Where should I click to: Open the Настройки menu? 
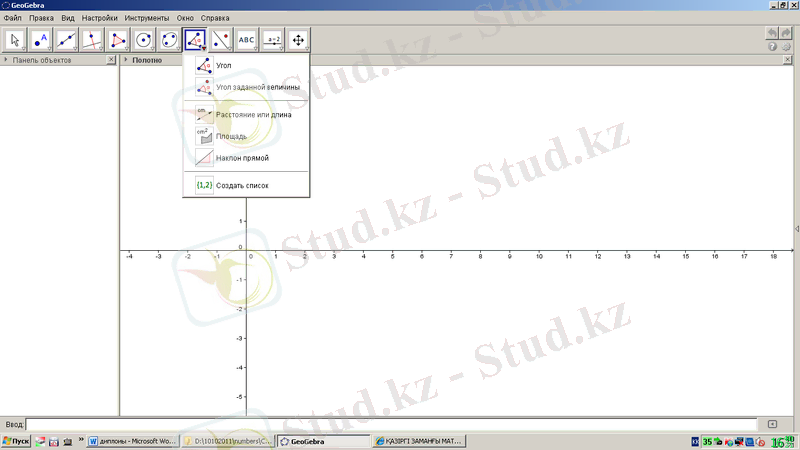point(99,18)
